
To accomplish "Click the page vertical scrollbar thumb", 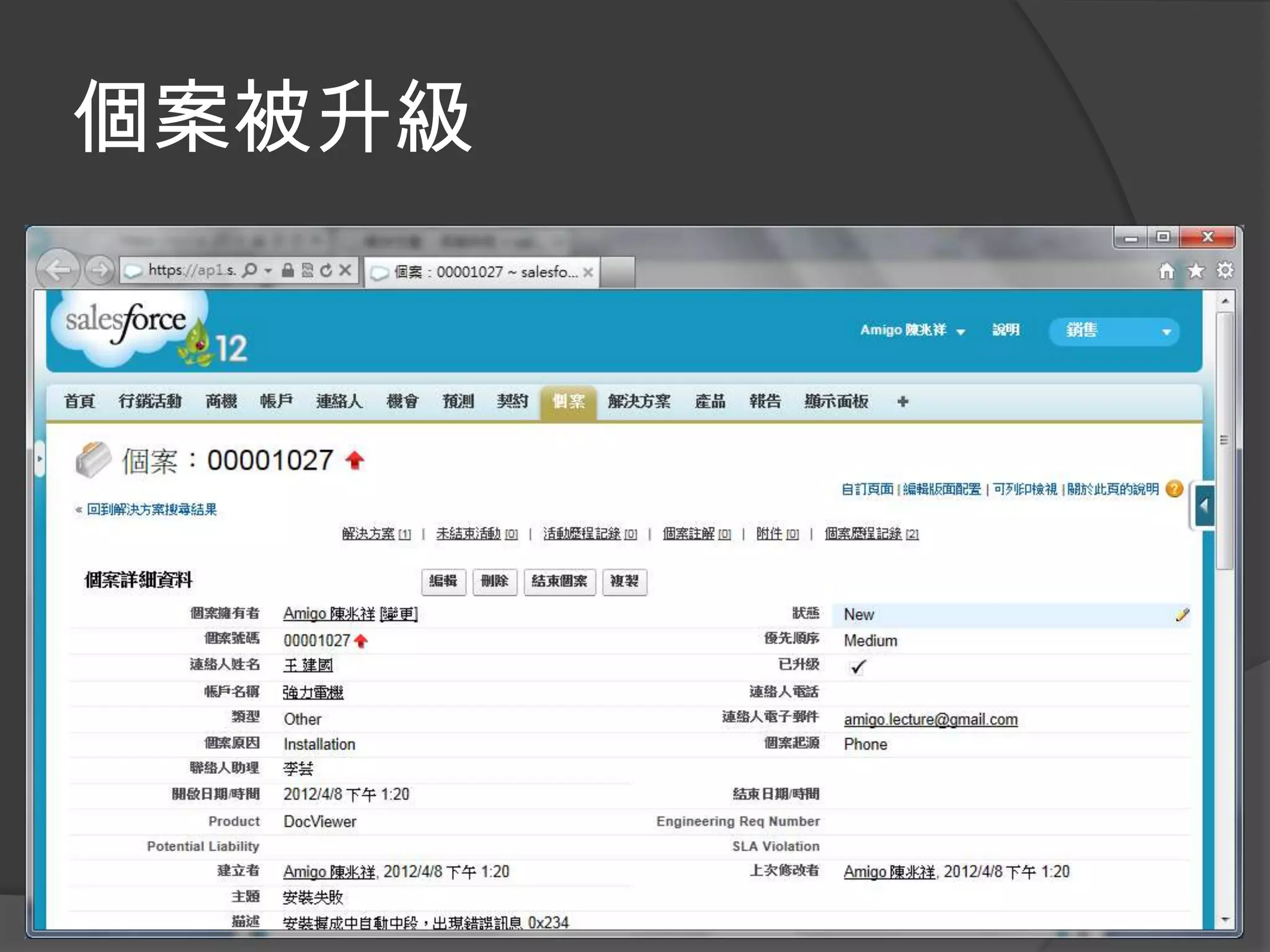I will pyautogui.click(x=1224, y=440).
